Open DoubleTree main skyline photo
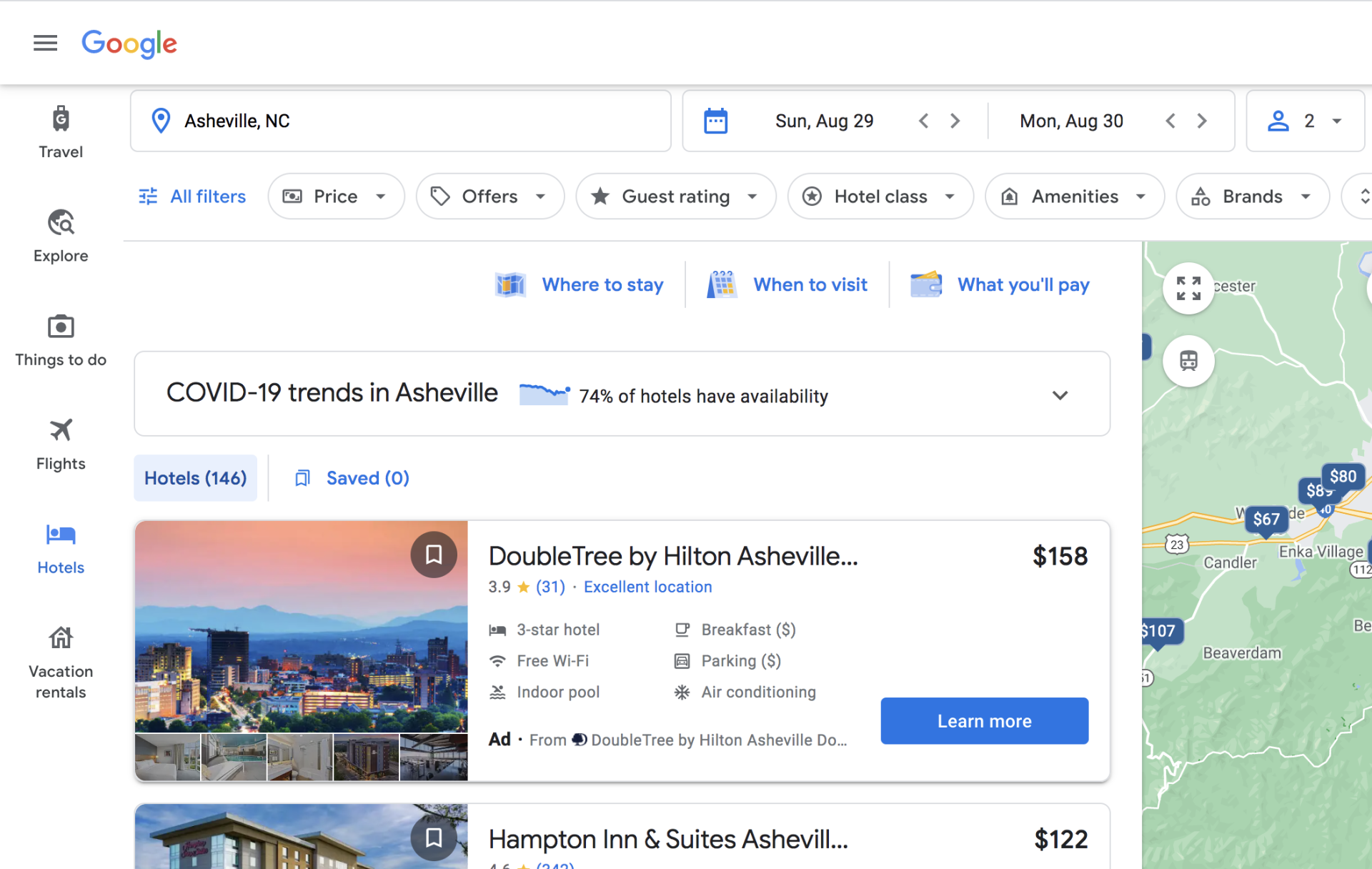Image resolution: width=1372 pixels, height=869 pixels. [x=301, y=627]
